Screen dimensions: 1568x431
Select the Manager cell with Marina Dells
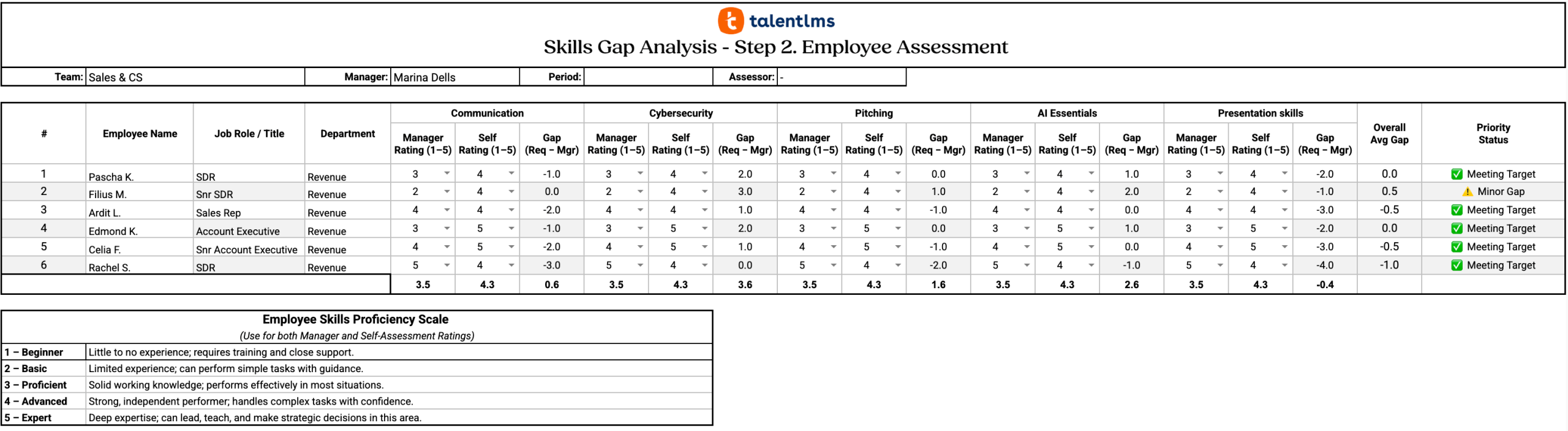click(x=454, y=77)
